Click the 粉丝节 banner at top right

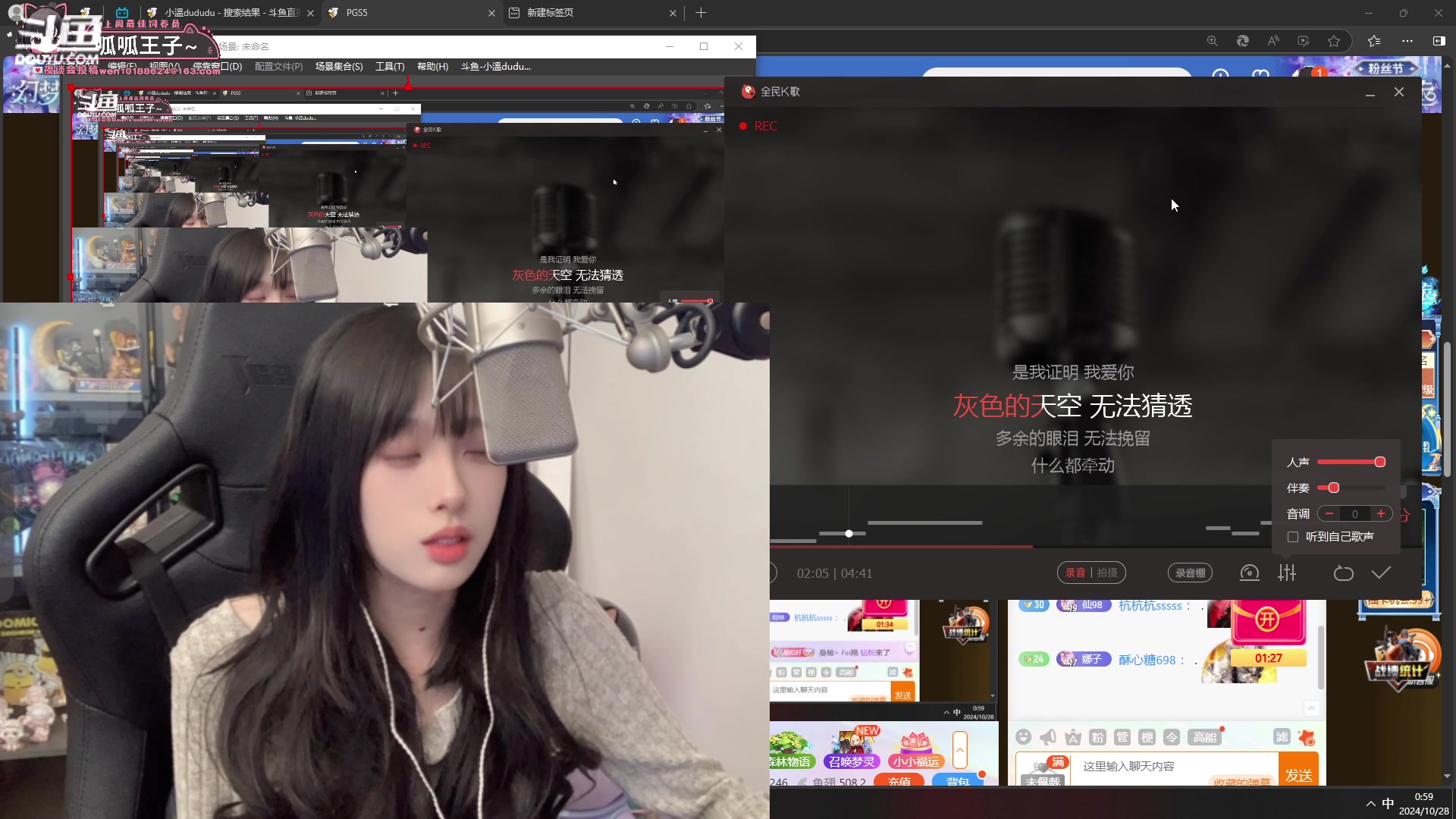[x=1386, y=68]
